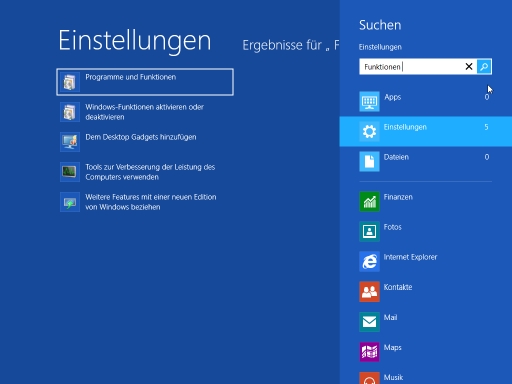Select Windows-Funktionen aktivieren oder deaktivieren text
The width and height of the screenshot is (512, 384).
click(x=144, y=112)
